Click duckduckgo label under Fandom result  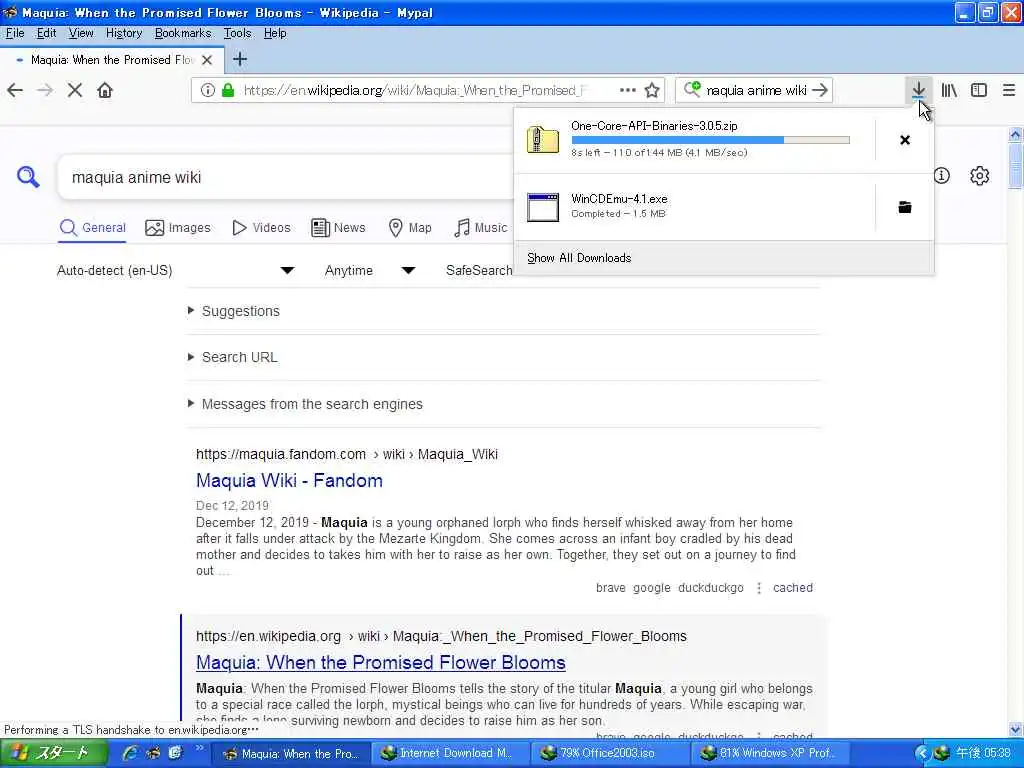pos(711,588)
